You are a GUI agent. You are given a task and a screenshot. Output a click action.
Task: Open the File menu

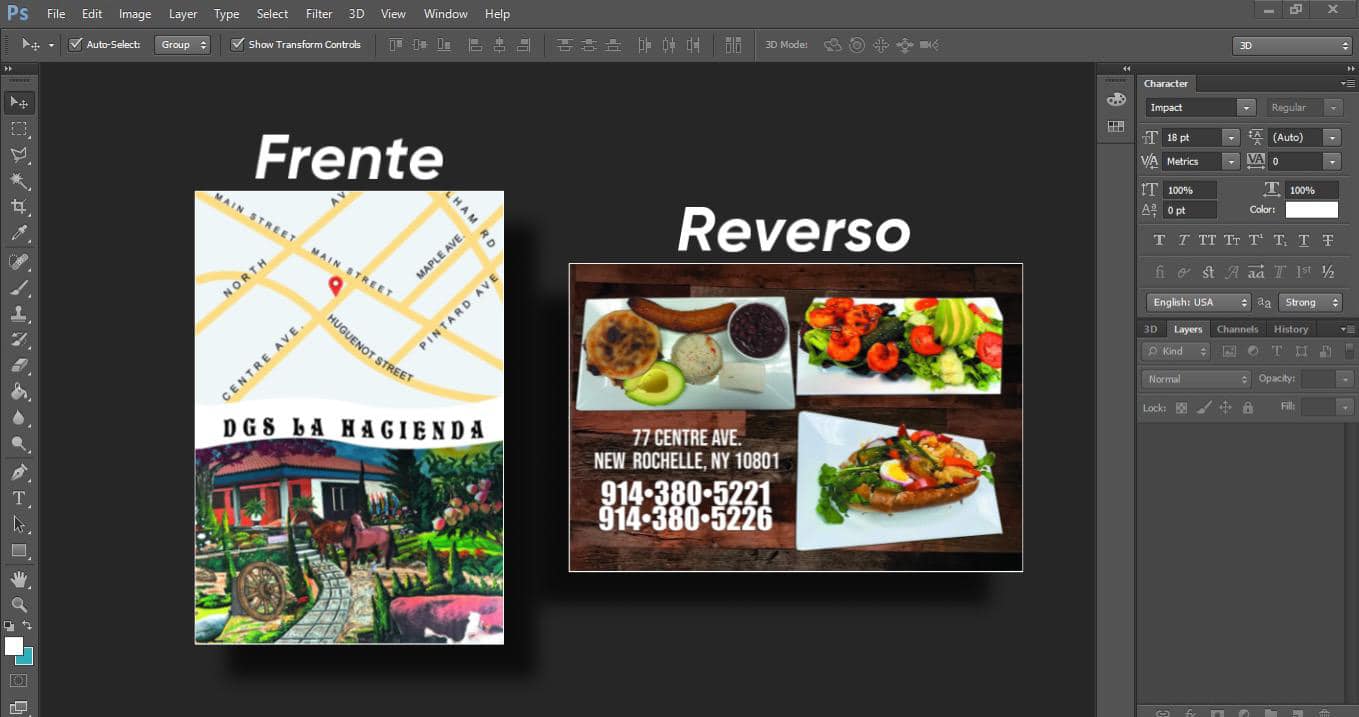point(56,14)
